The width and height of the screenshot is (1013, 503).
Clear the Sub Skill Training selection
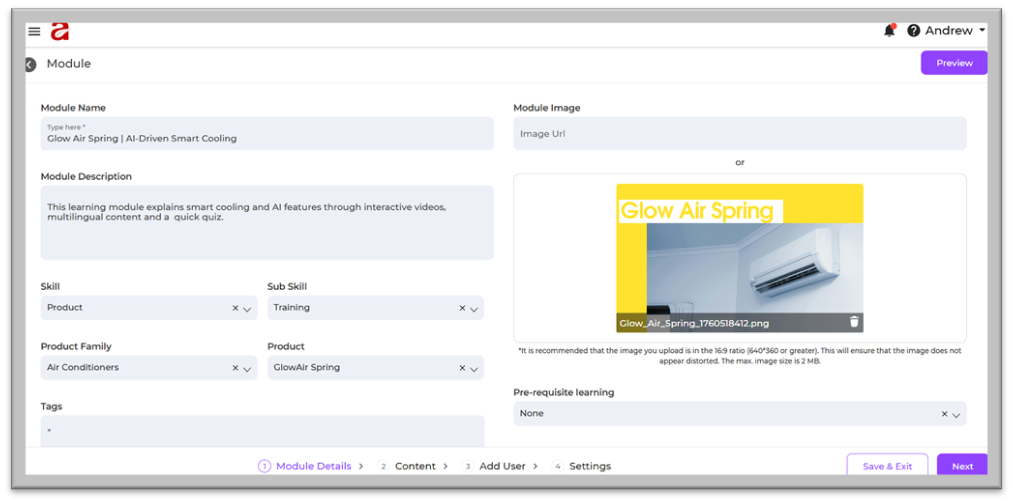[x=461, y=308]
